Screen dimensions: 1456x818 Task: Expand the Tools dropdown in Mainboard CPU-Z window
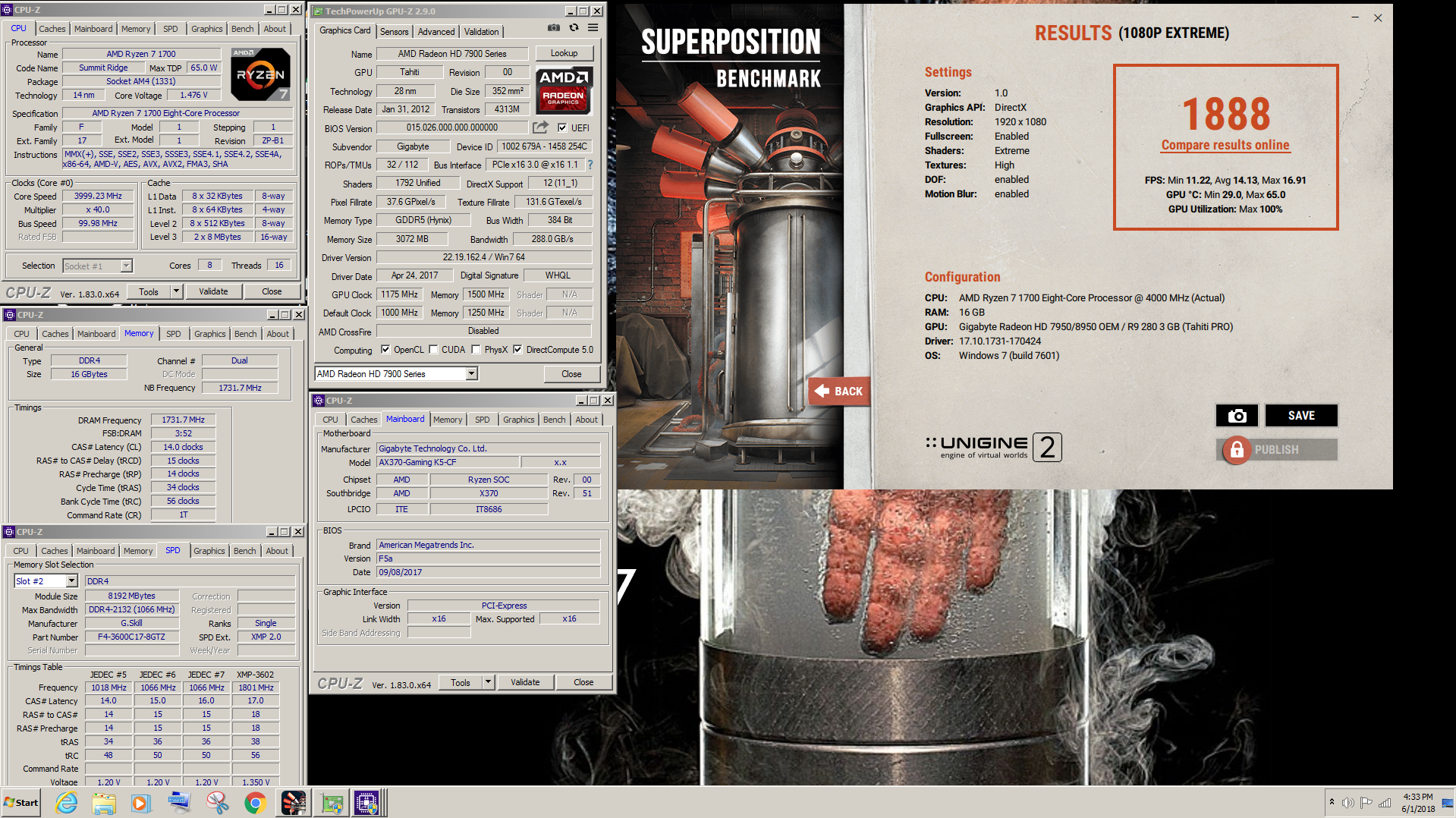coord(488,682)
